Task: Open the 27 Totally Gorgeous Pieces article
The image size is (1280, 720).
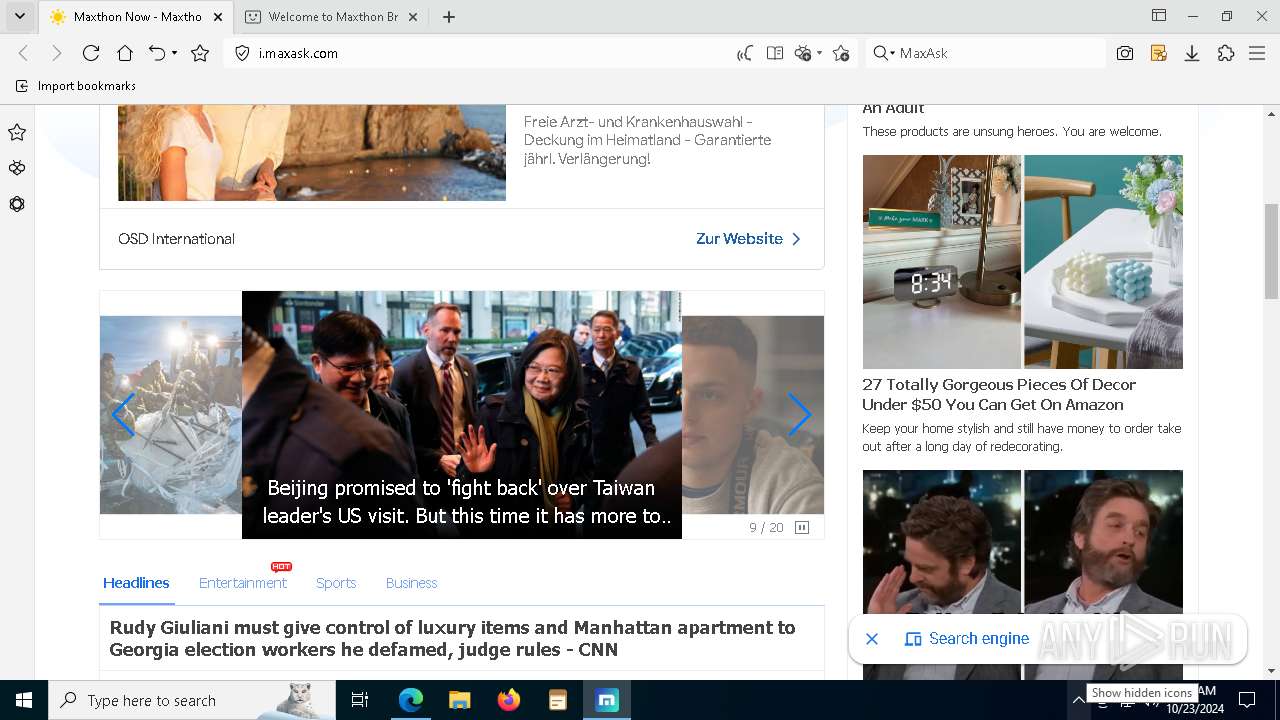Action: 999,394
